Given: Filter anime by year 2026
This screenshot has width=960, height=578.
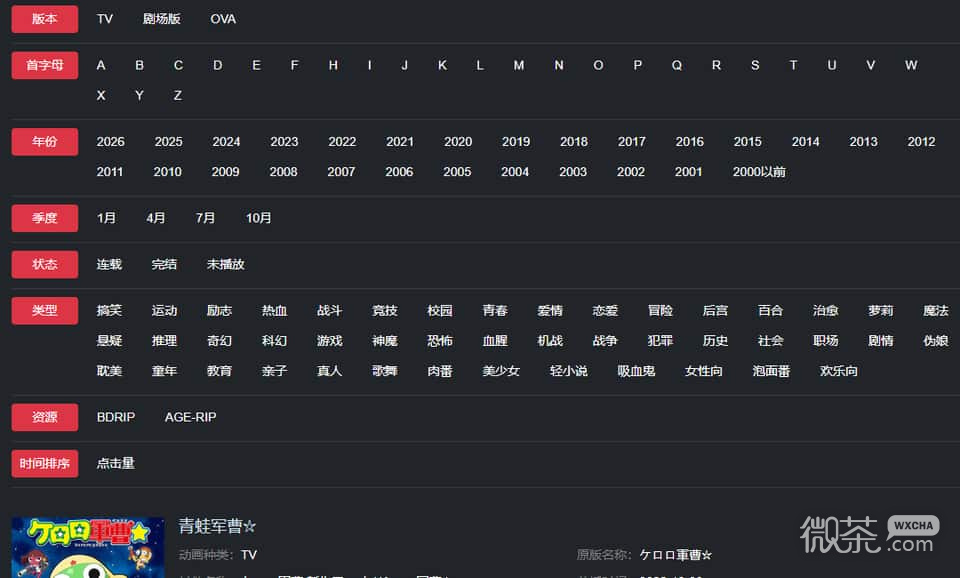Looking at the screenshot, I should [x=110, y=141].
